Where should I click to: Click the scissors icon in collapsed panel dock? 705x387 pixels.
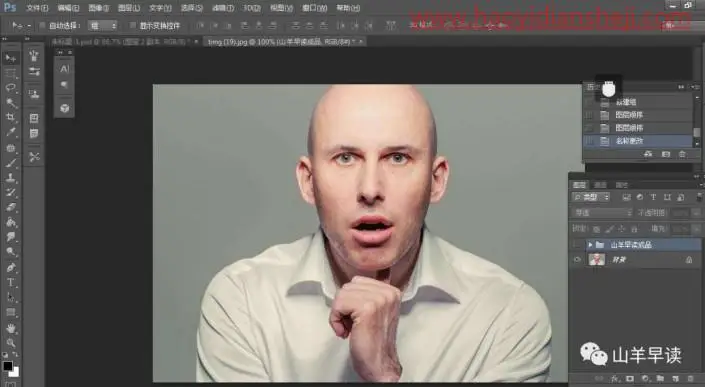pos(34,157)
